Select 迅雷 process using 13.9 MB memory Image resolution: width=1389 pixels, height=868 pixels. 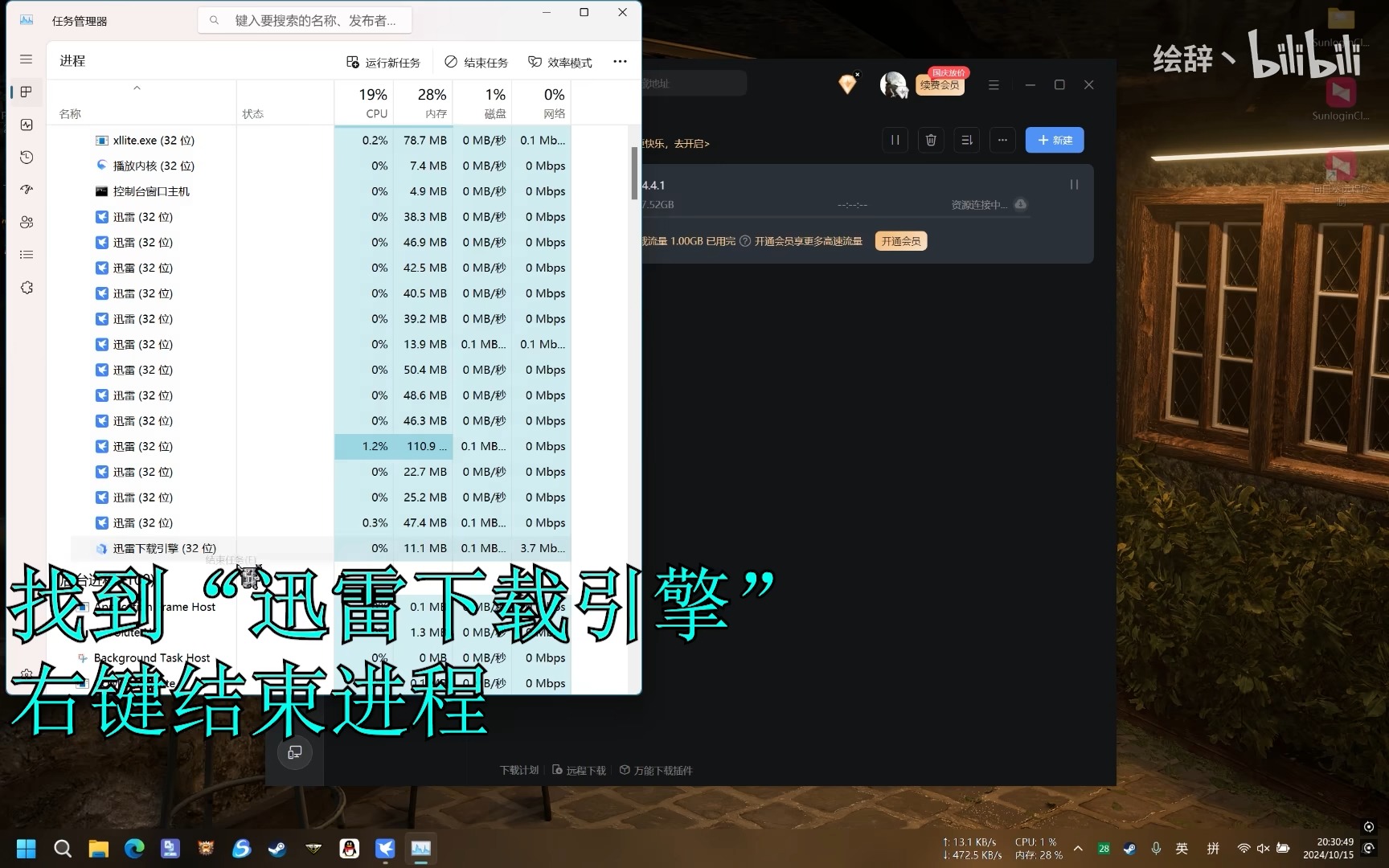point(322,344)
